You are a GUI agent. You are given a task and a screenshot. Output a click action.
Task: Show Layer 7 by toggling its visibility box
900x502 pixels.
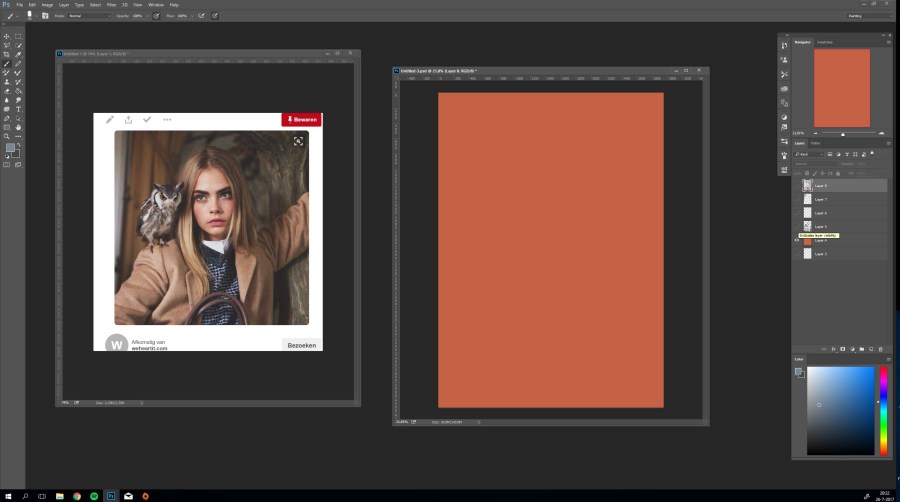click(797, 200)
